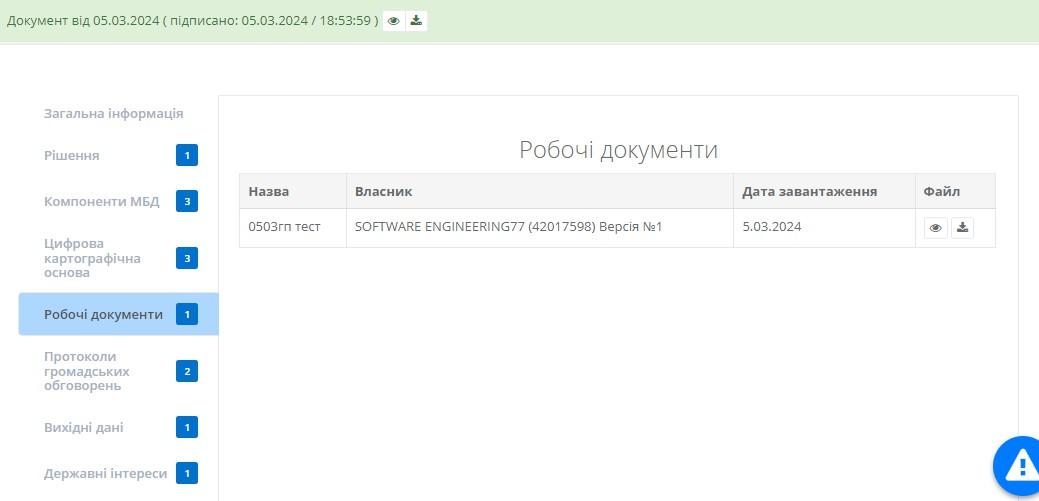Click the Рішення count badge
Screen dimensions: 1039x501
pyautogui.click(x=187, y=156)
